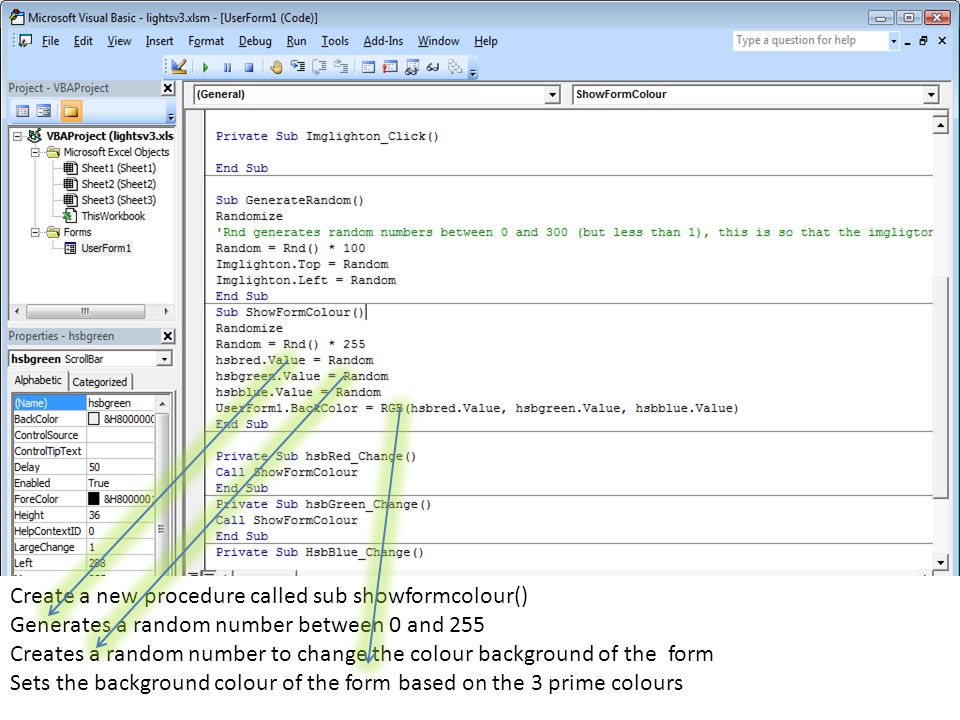Click the Enabled property value True
This screenshot has width=960, height=720.
(120, 483)
